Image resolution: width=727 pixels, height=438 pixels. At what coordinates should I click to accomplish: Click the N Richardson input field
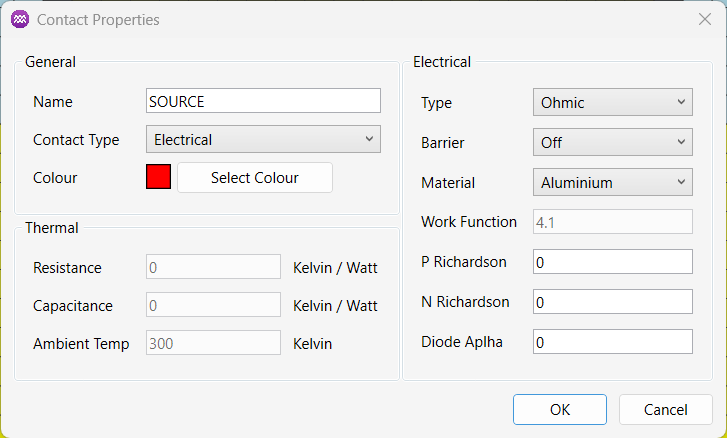(x=612, y=302)
